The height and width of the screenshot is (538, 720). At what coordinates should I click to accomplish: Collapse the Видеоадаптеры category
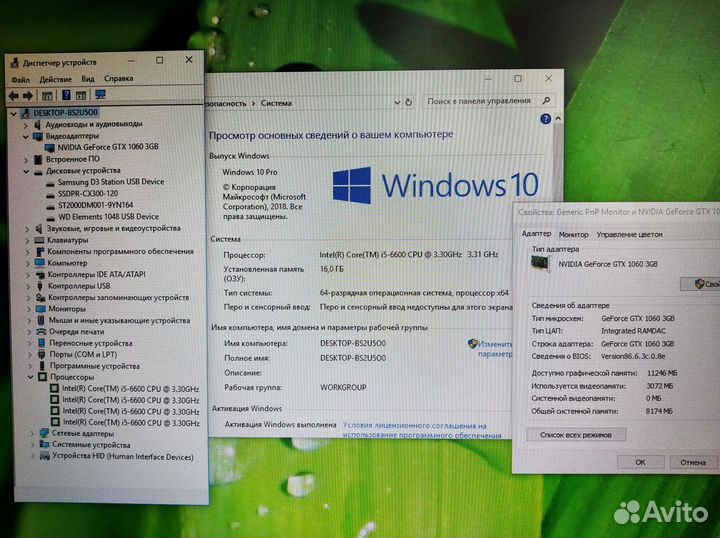click(26, 136)
